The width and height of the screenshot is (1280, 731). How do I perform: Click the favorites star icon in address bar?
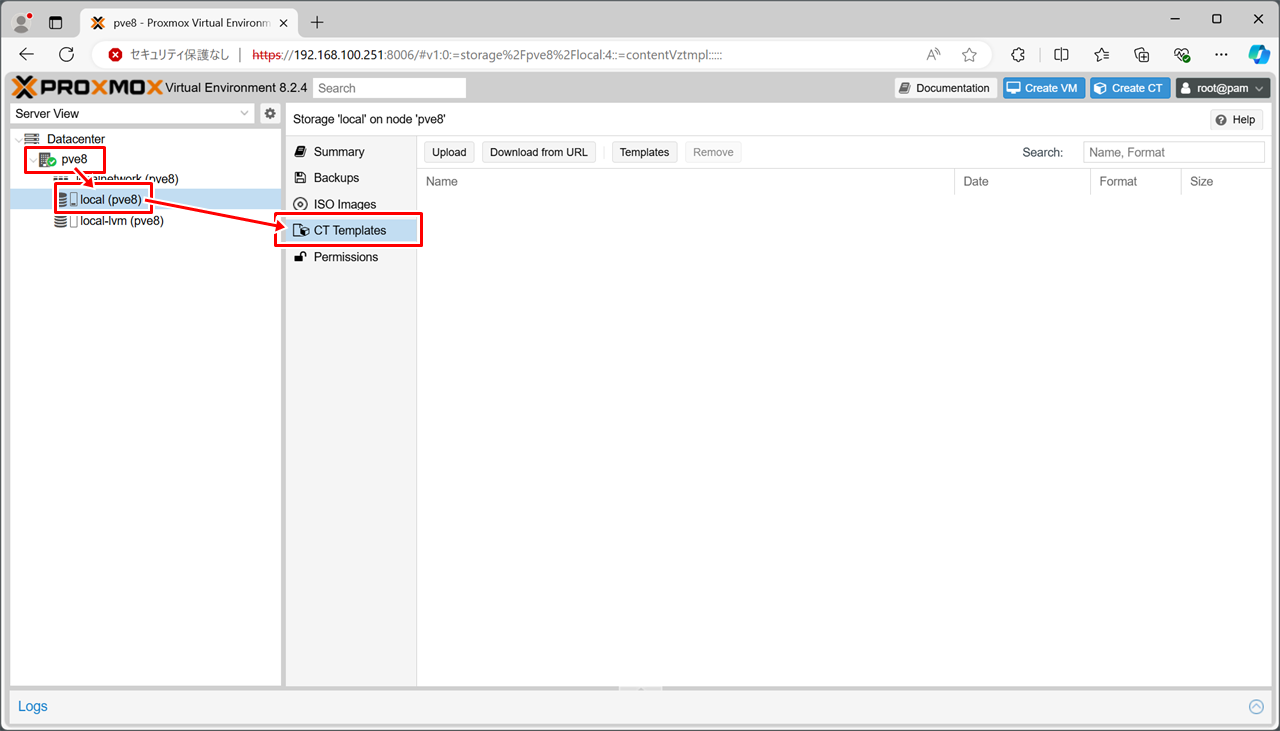click(x=969, y=55)
